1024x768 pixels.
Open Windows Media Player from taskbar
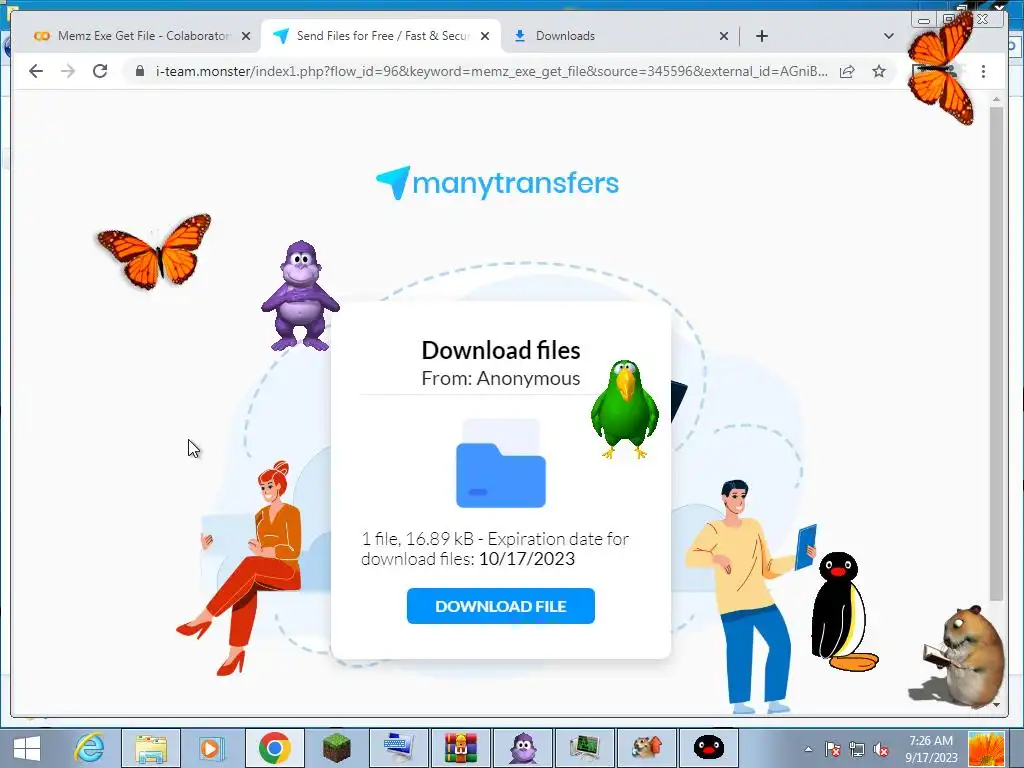[x=211, y=748]
